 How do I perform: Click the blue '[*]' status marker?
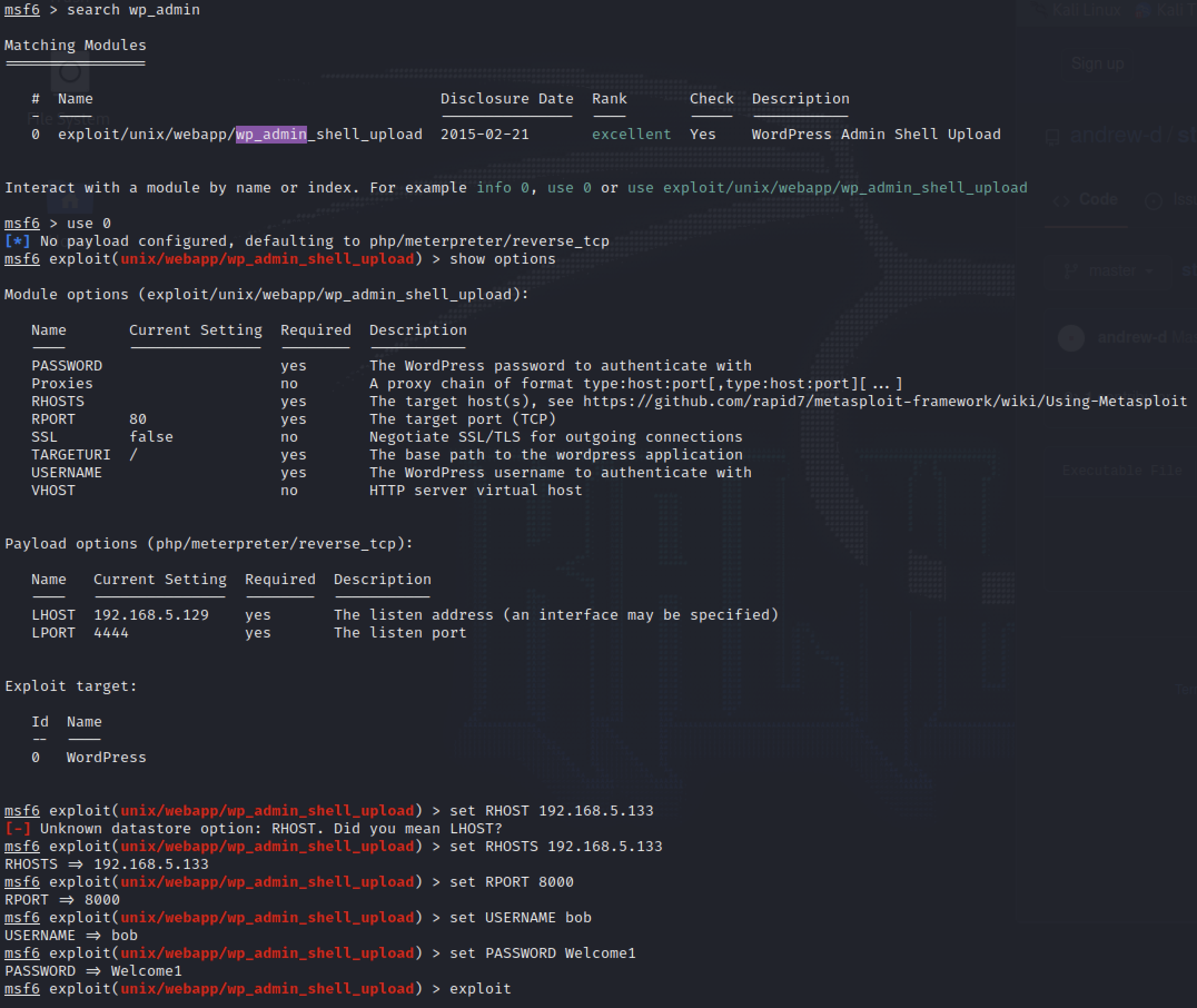(17, 241)
